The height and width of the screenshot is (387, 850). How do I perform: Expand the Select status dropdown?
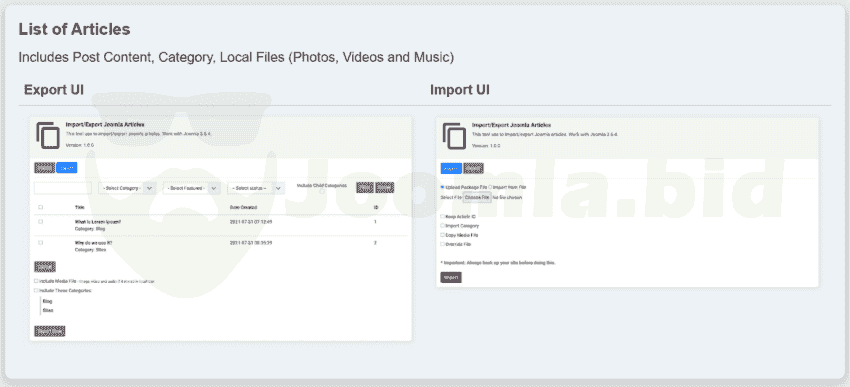pos(256,188)
